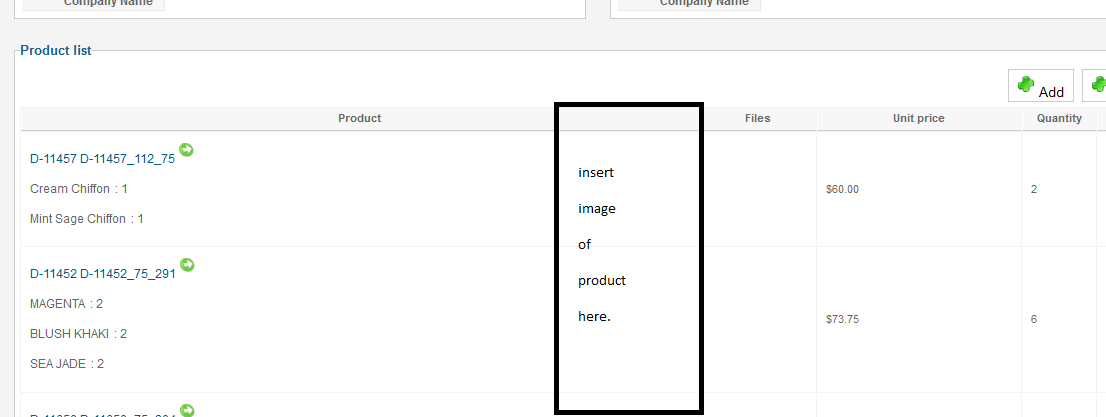Image resolution: width=1106 pixels, height=417 pixels.
Task: Open product link D-11457 D-11457_112_75
Action: click(x=102, y=159)
